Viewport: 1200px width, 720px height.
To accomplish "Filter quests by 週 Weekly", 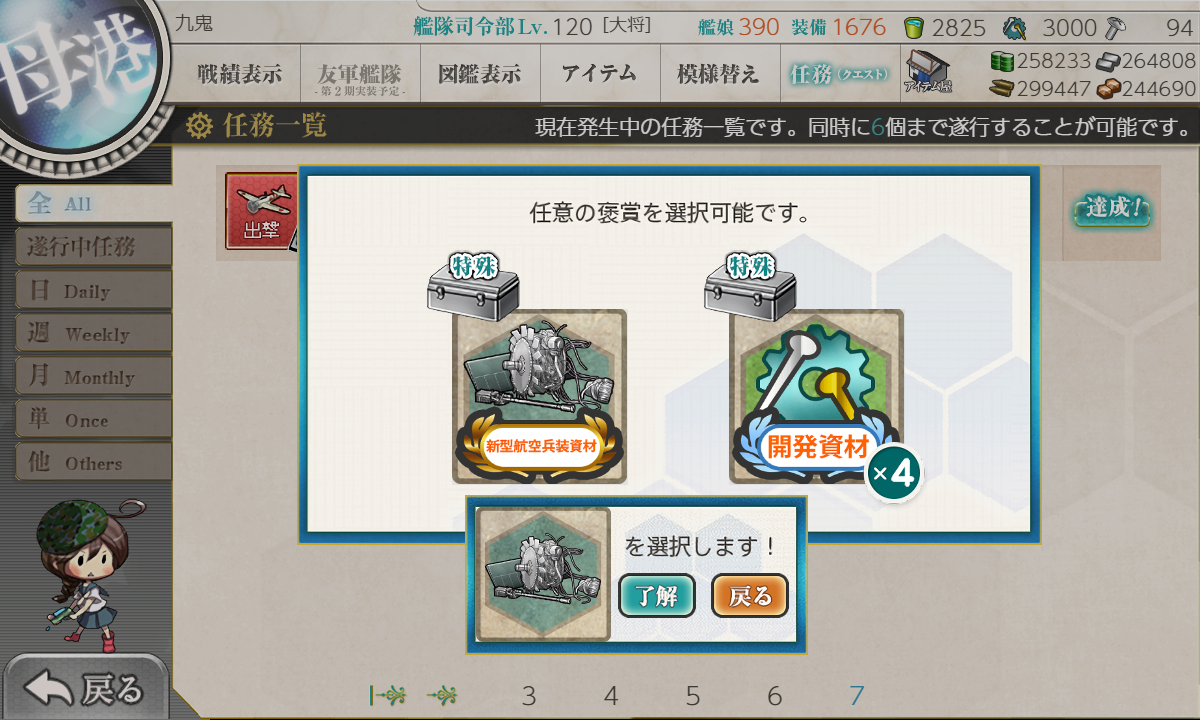I will (x=93, y=333).
